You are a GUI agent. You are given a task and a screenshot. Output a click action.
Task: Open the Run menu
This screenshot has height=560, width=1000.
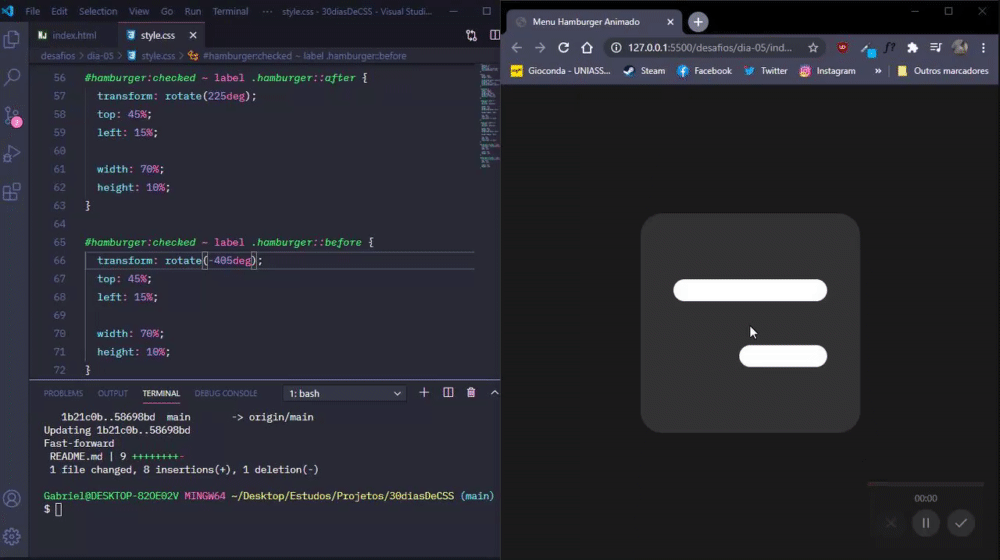tap(193, 11)
